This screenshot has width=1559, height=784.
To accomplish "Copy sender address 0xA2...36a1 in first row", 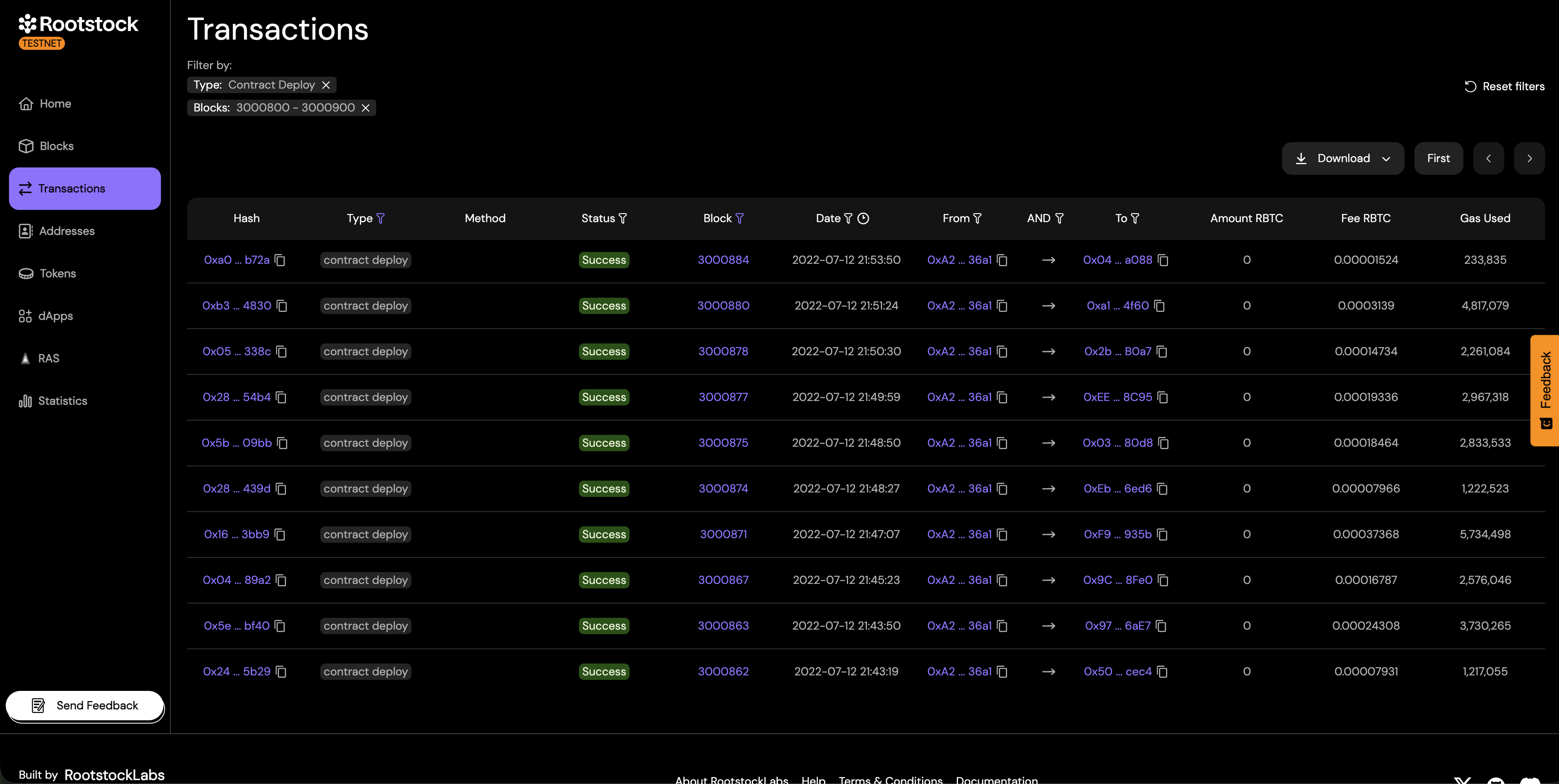I will (1002, 260).
